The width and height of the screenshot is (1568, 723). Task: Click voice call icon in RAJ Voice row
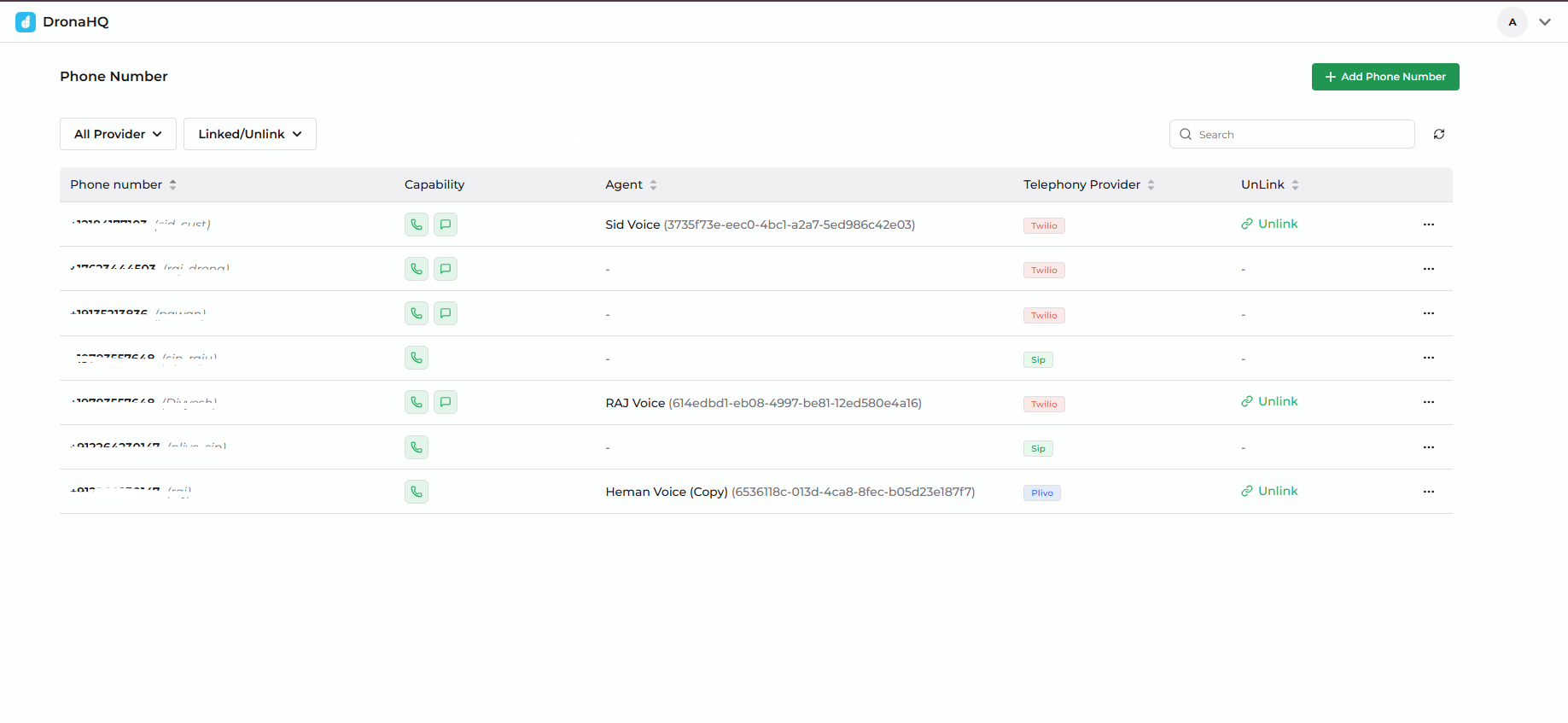(x=417, y=402)
